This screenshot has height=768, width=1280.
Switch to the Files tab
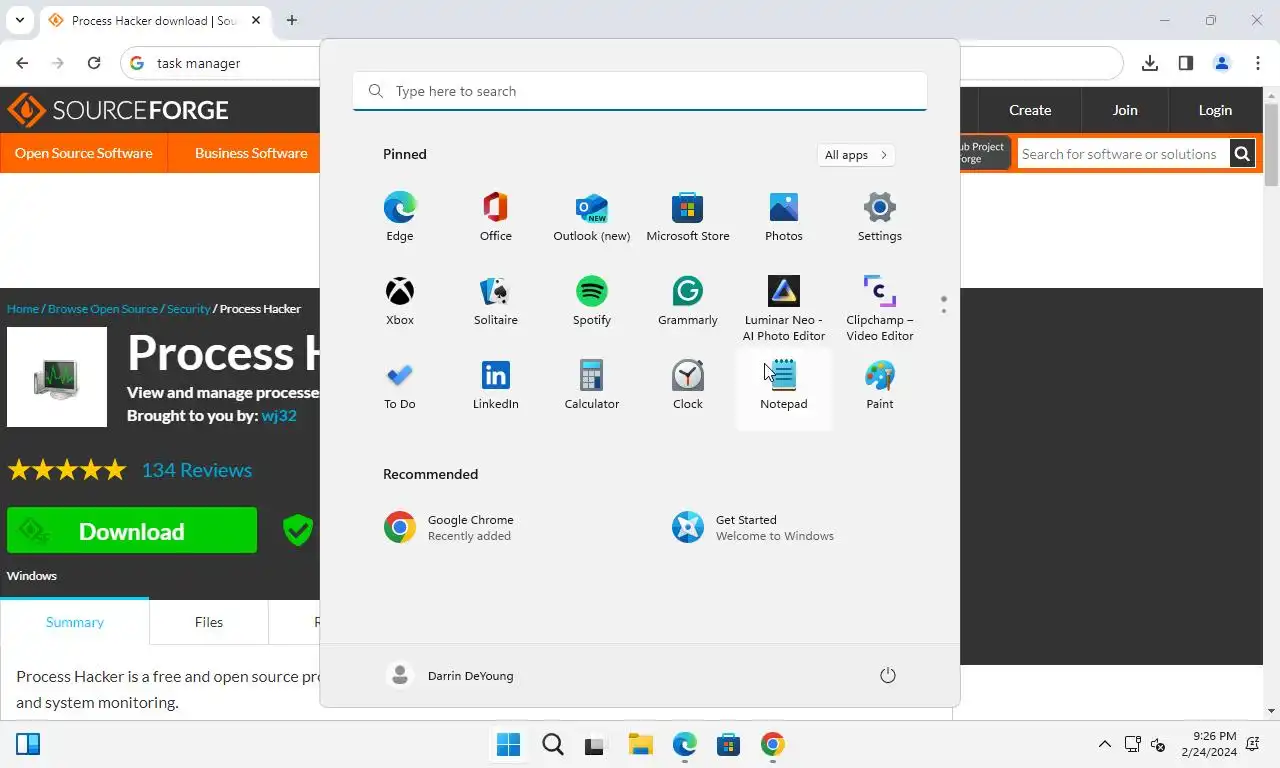[209, 622]
